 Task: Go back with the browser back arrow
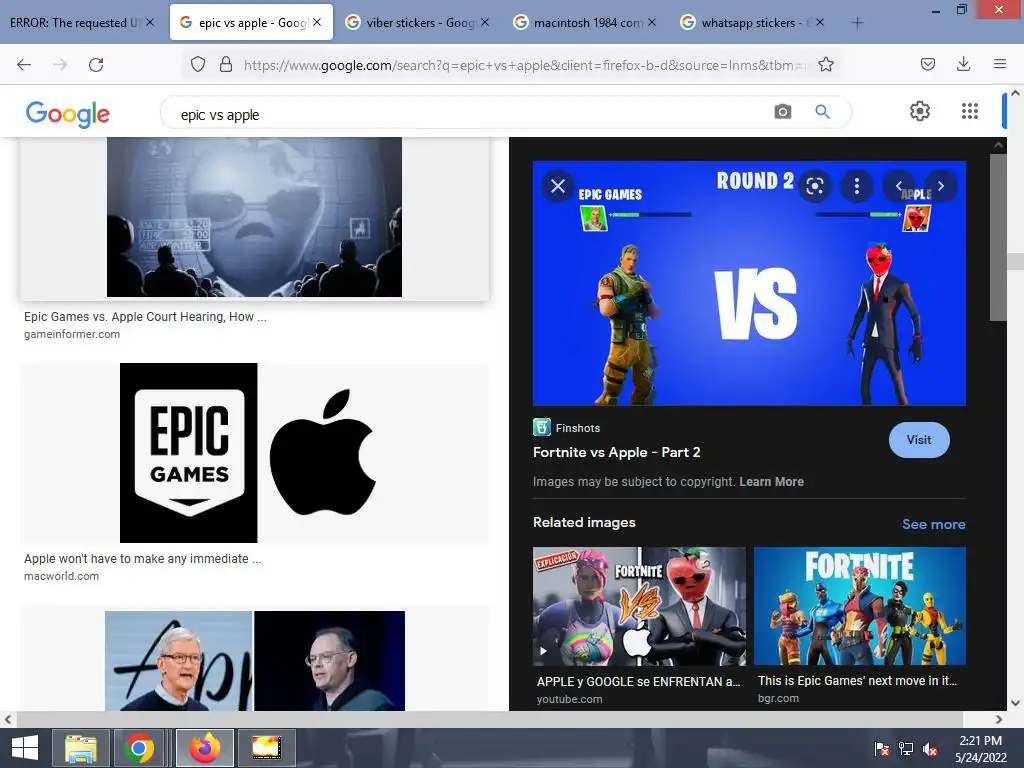click(24, 64)
